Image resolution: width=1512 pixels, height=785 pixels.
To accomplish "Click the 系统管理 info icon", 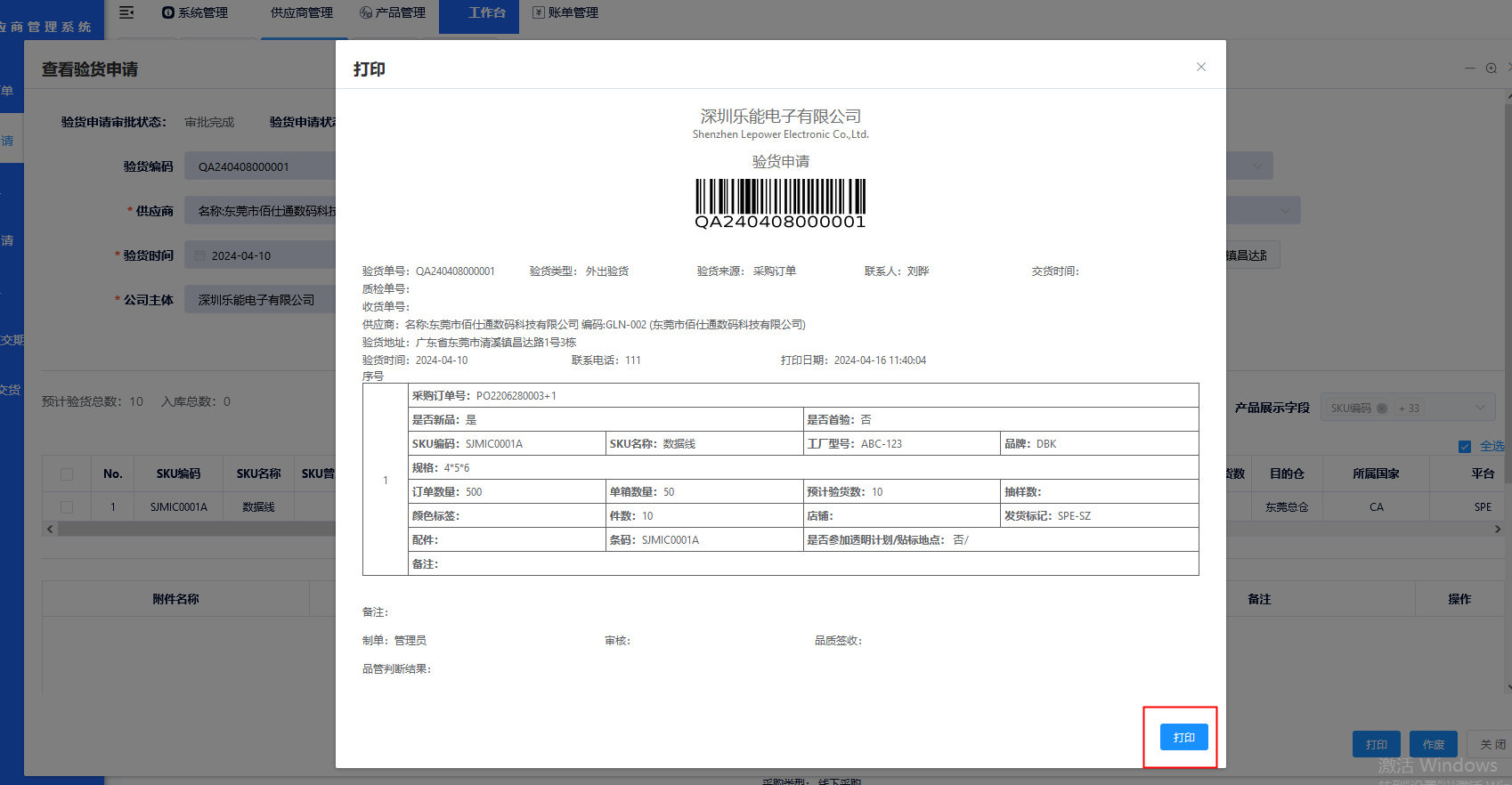I will coord(168,12).
